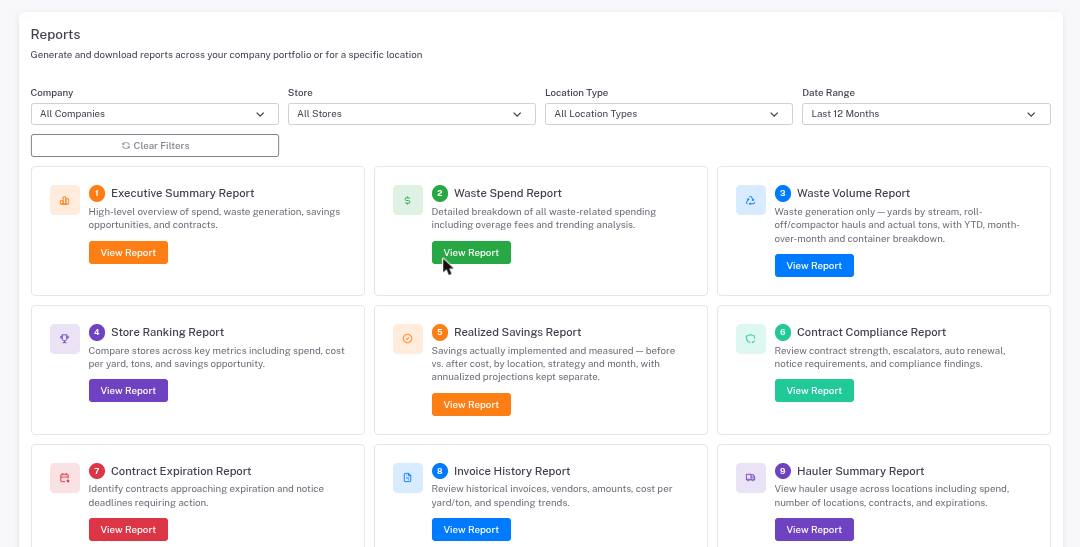Click the Invoice History document icon
Image resolution: width=1080 pixels, height=547 pixels.
pos(408,478)
